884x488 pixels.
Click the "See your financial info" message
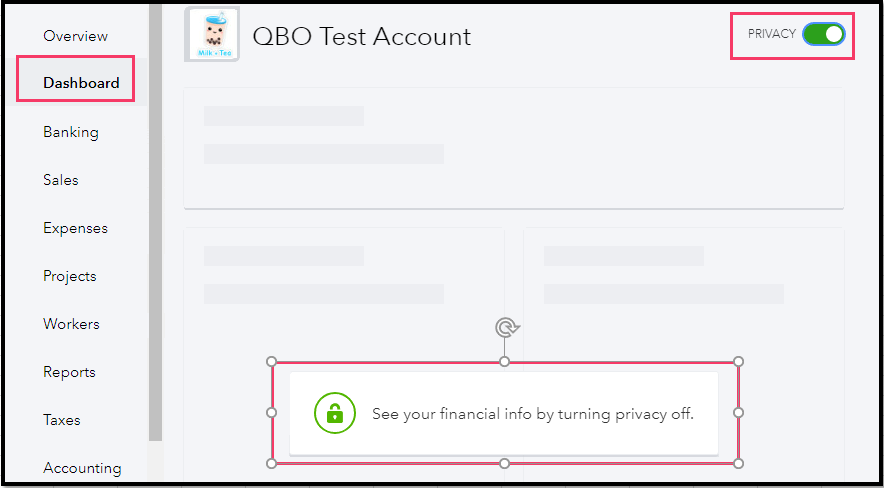(x=532, y=414)
